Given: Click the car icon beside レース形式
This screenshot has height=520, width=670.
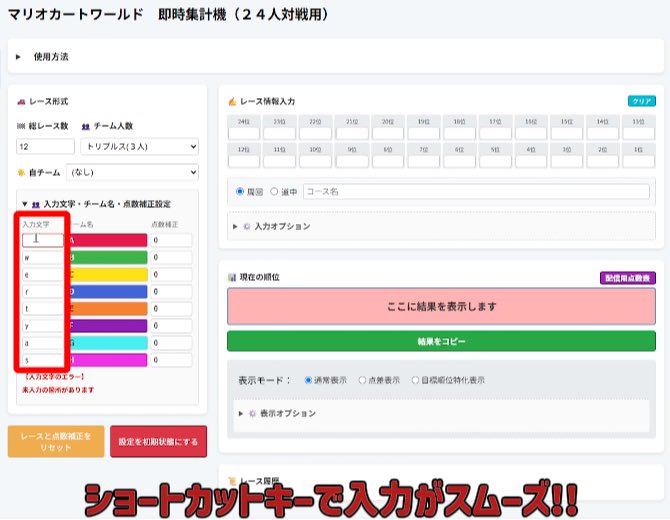Looking at the screenshot, I should [x=21, y=102].
